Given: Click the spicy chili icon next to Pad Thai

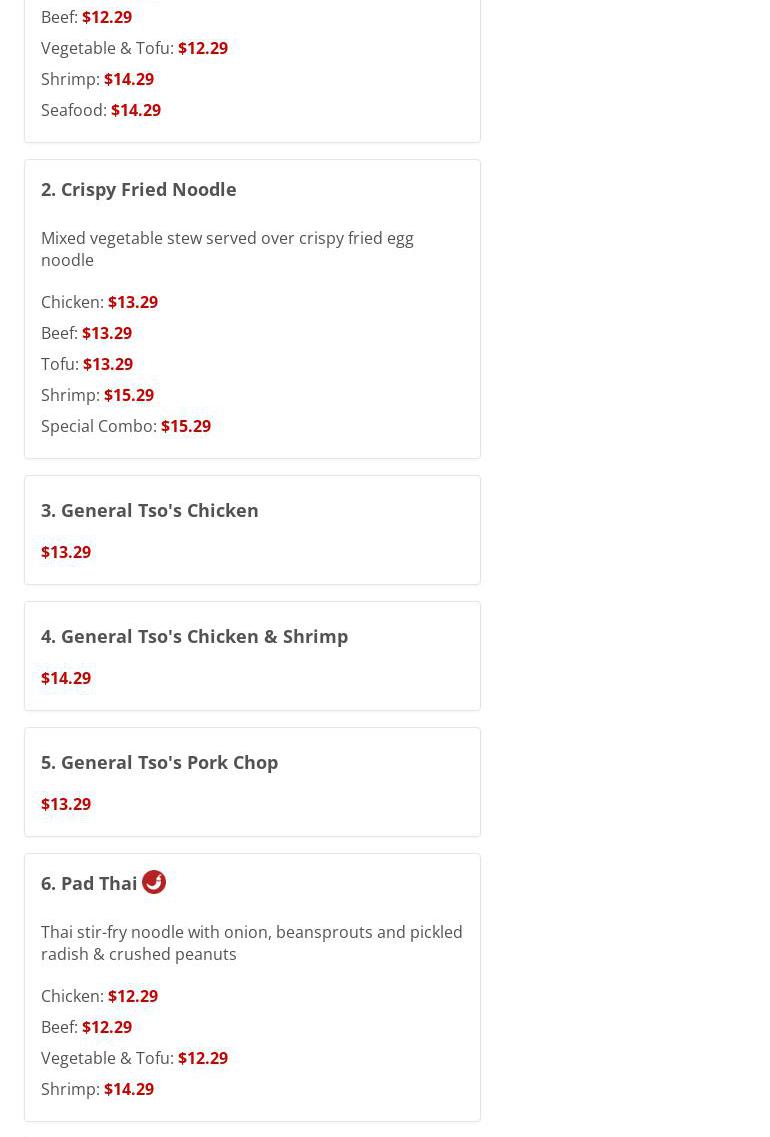Looking at the screenshot, I should [154, 882].
